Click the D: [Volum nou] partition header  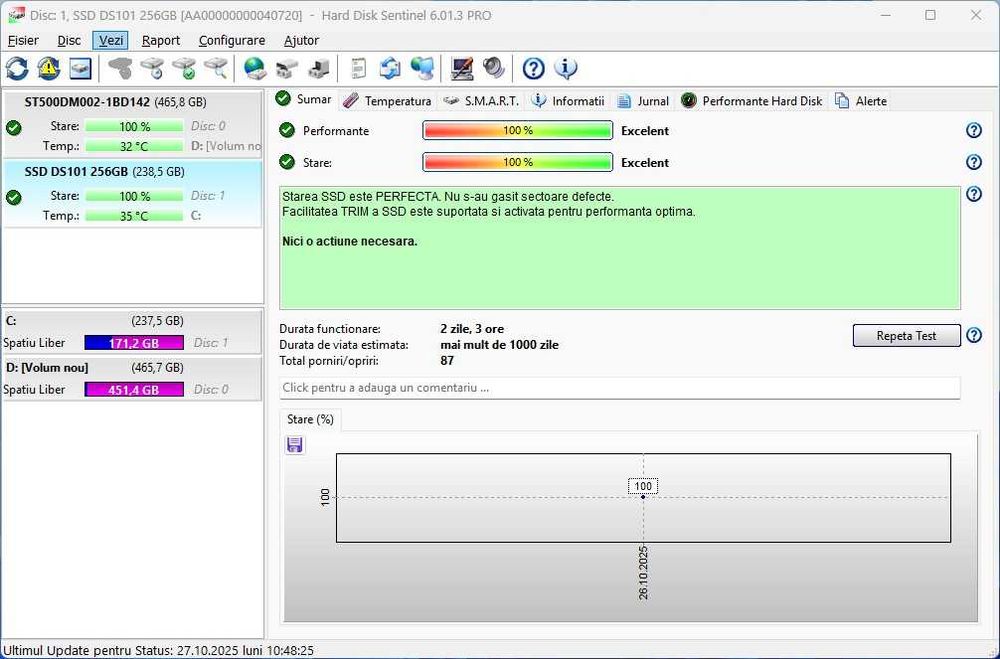pyautogui.click(x=132, y=368)
